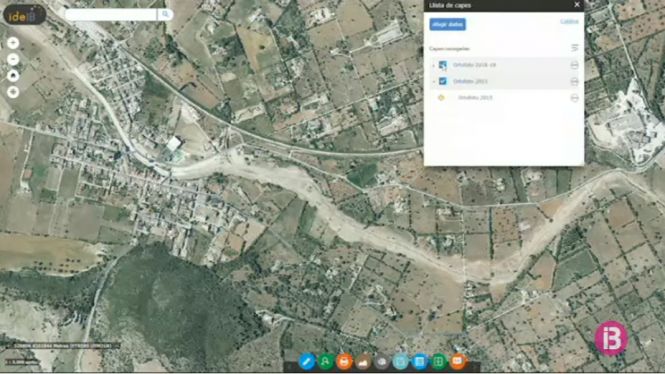
Task: Expand the arrow of the middle layer row
Action: coord(433,81)
